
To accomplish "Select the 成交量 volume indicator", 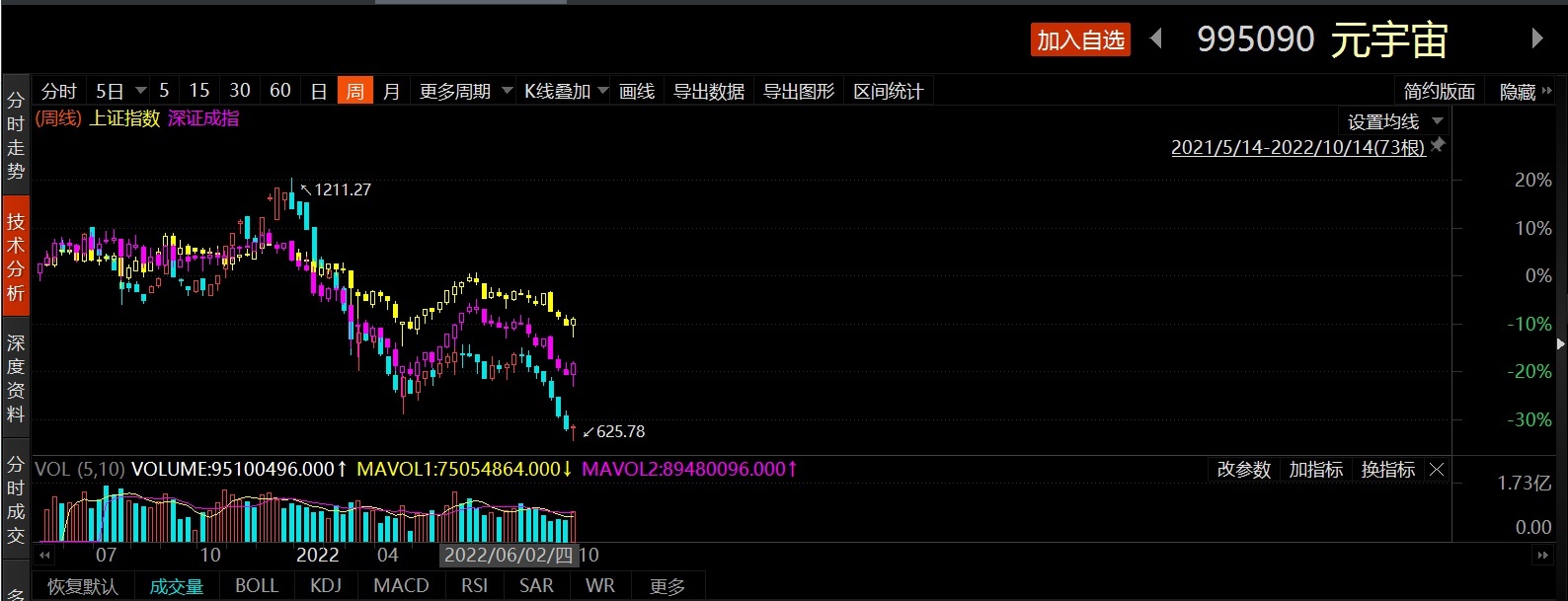I will (176, 586).
